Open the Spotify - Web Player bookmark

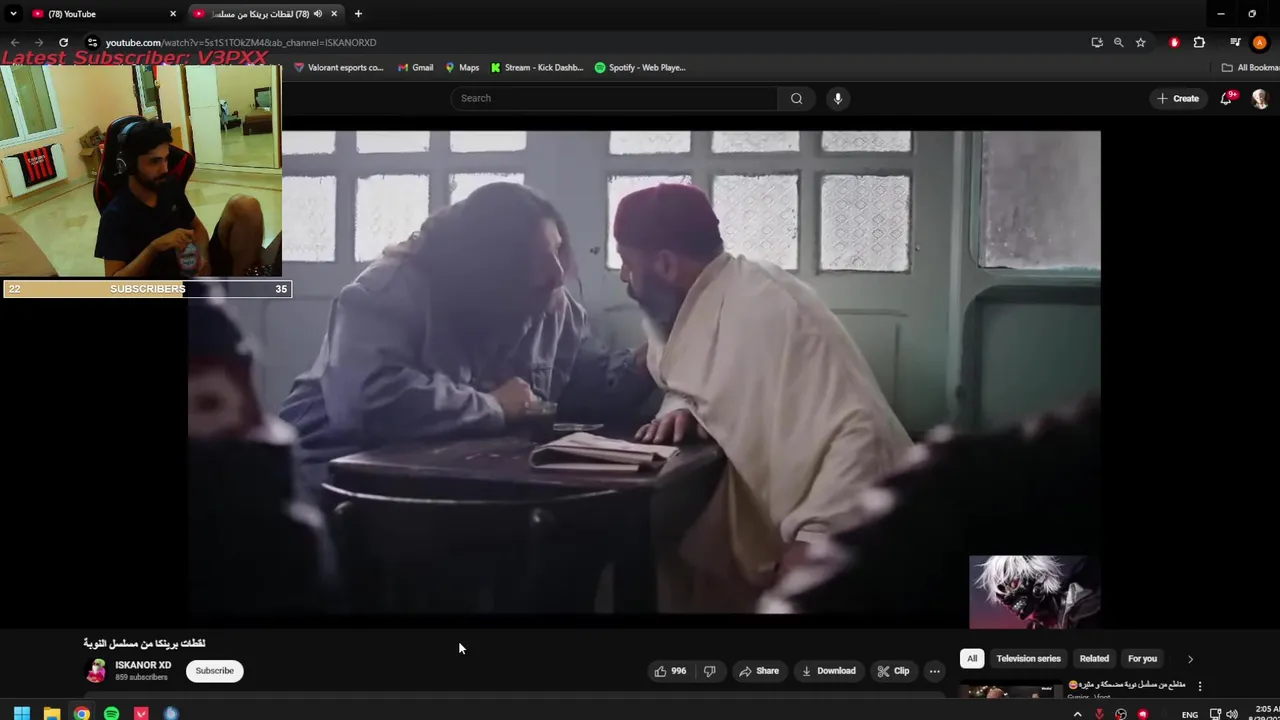(x=640, y=67)
